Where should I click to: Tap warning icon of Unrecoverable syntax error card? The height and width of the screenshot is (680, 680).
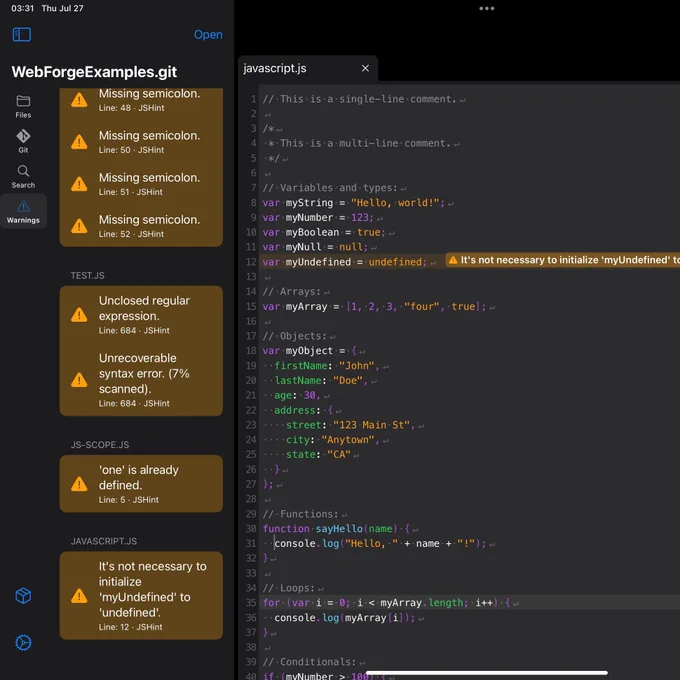point(79,380)
